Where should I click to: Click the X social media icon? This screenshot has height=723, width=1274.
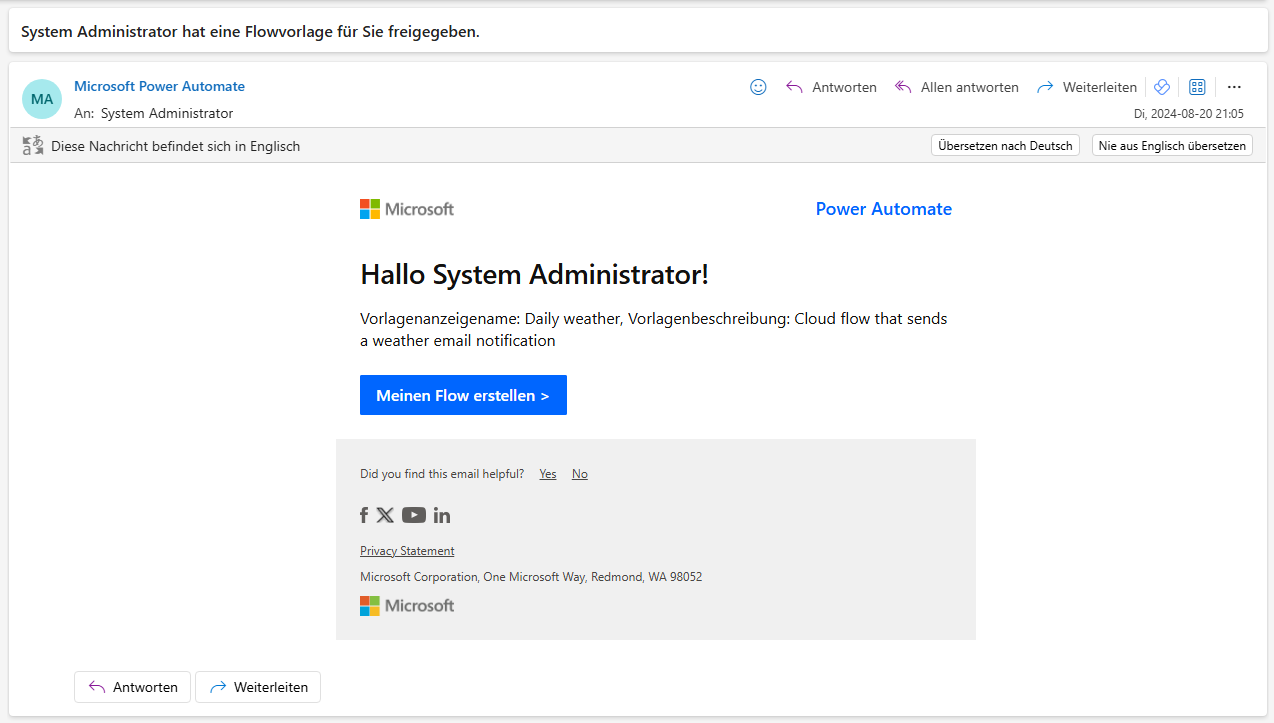coord(385,515)
